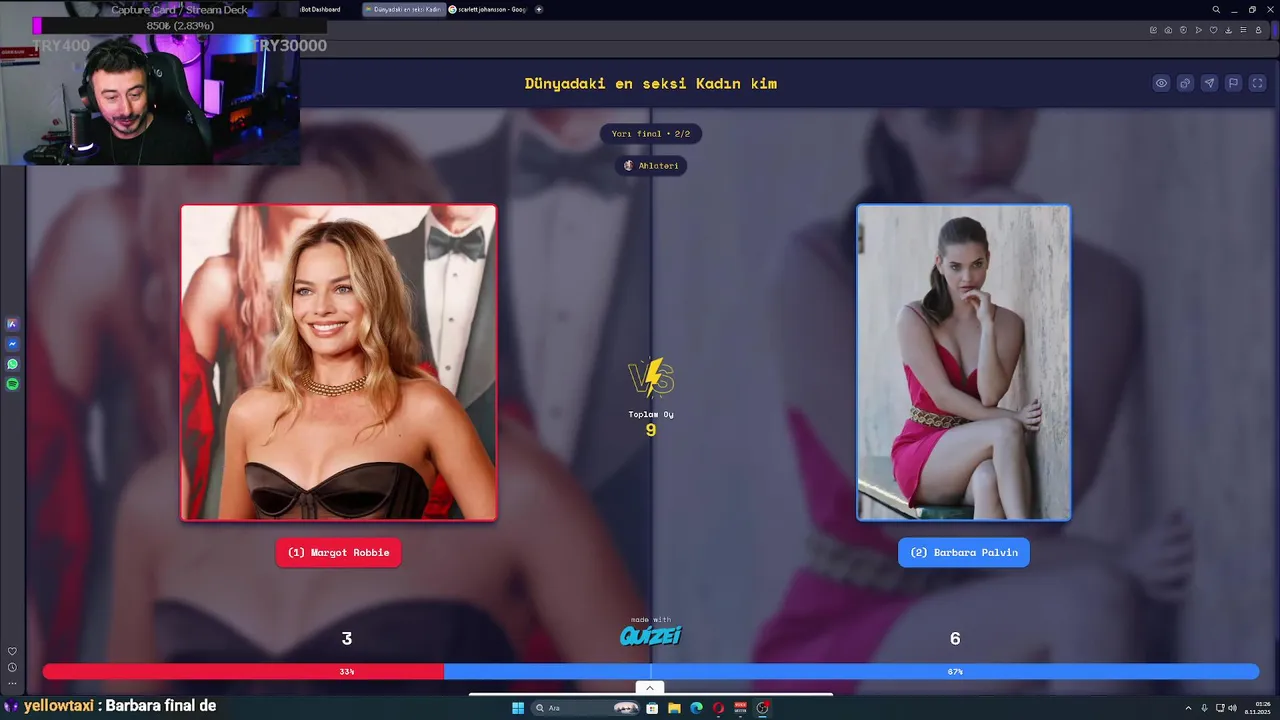Click the paper plane share icon
The width and height of the screenshot is (1280, 720).
coord(1209,83)
